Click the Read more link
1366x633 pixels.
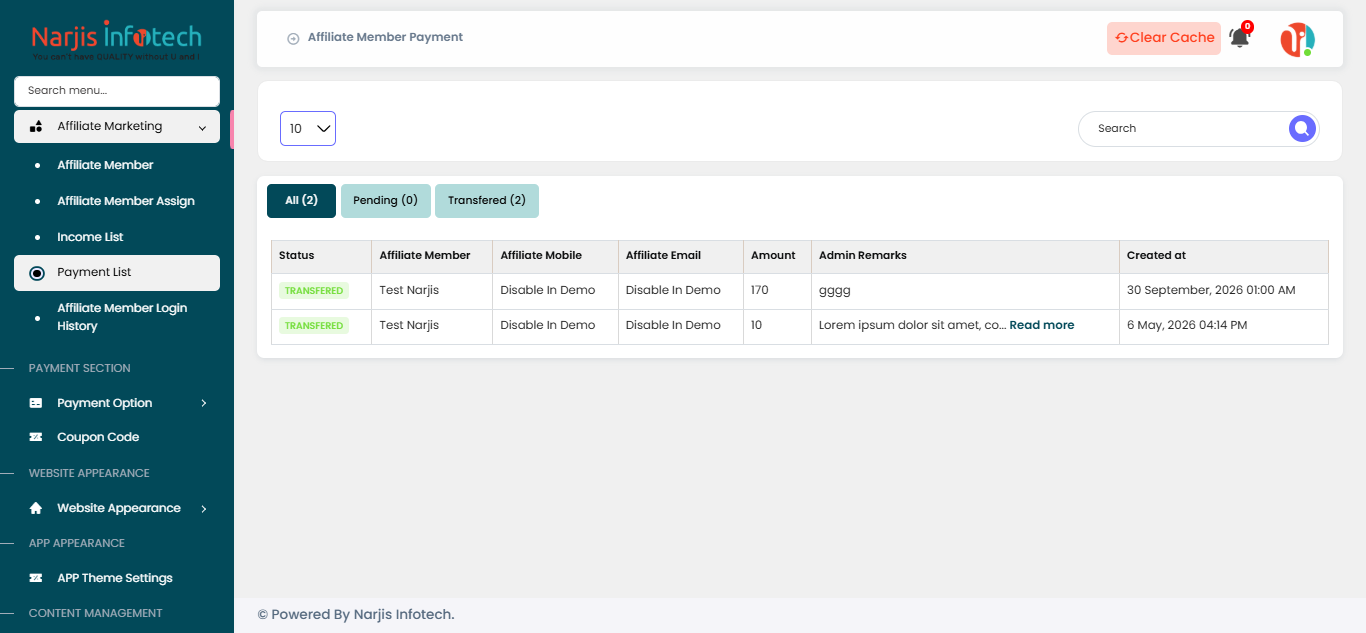(x=1042, y=325)
